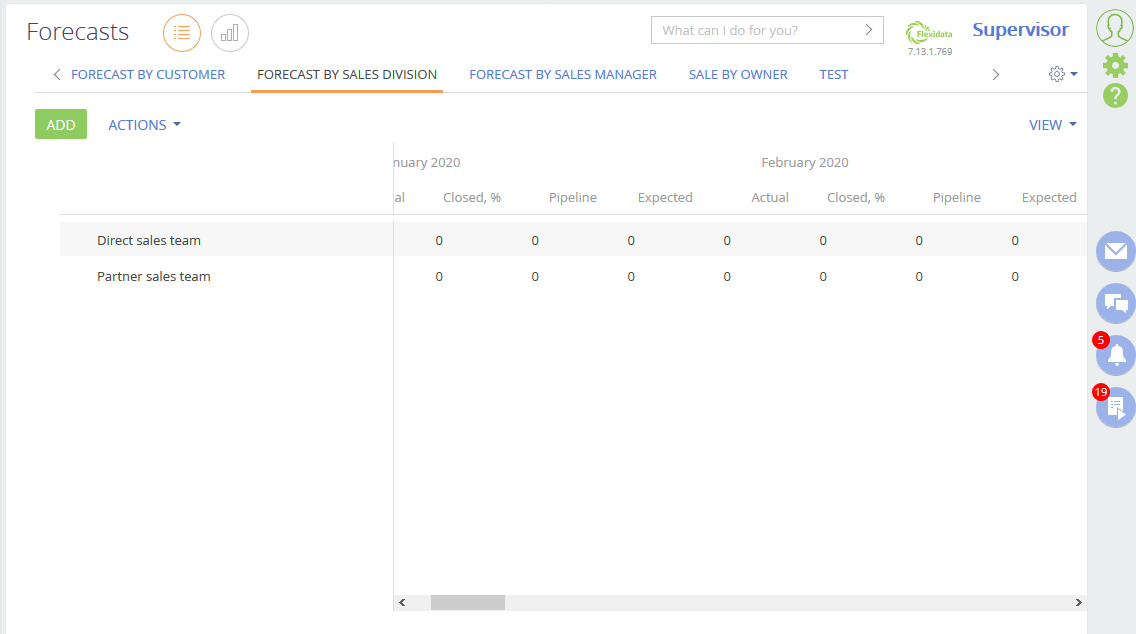Open the help question mark icon
The width and height of the screenshot is (1136, 634).
(1115, 95)
